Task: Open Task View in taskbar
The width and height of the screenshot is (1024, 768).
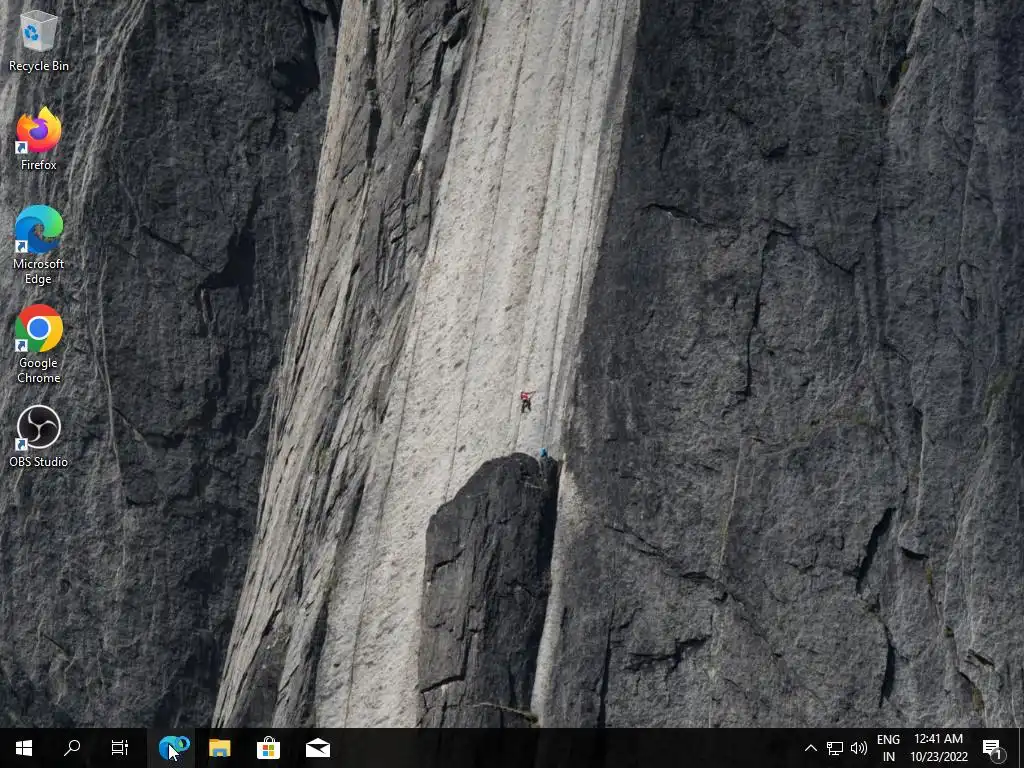Action: coord(120,748)
